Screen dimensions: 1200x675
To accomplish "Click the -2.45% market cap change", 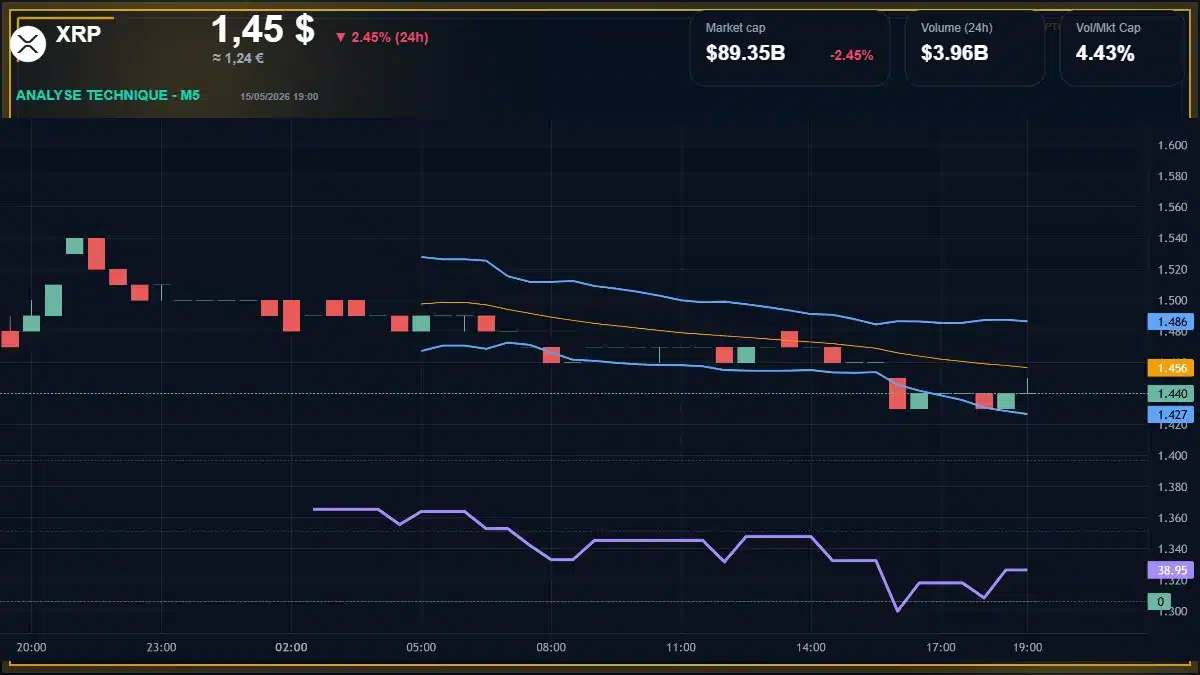I will tap(852, 55).
